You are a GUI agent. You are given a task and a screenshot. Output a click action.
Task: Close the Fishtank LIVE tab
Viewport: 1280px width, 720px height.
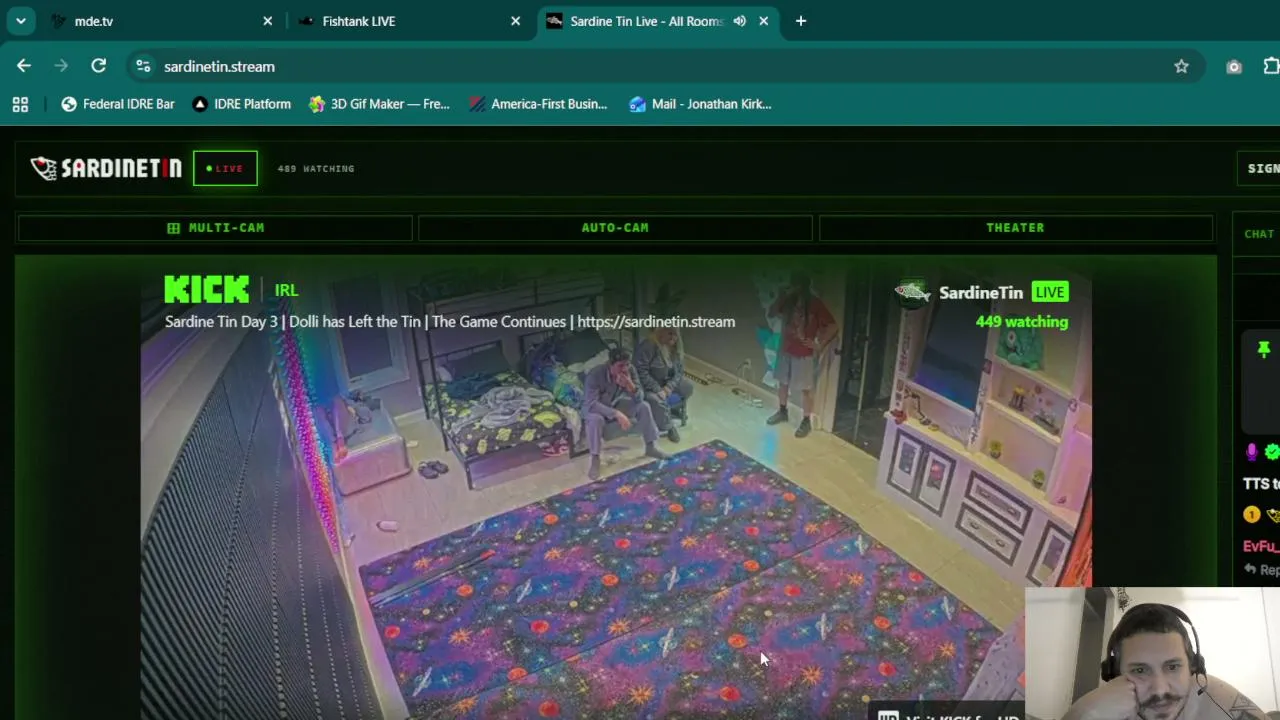point(515,21)
